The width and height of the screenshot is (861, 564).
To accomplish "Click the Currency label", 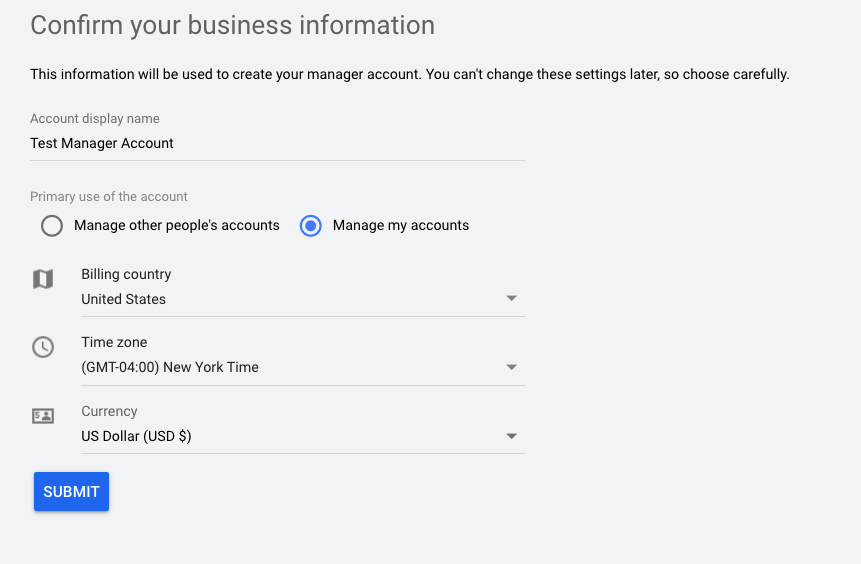I will click(x=109, y=411).
